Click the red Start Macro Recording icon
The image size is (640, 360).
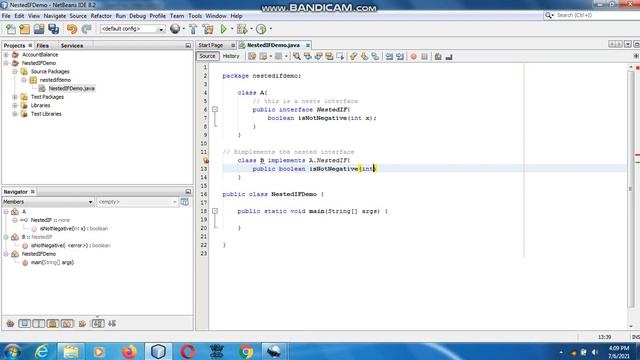(413, 57)
